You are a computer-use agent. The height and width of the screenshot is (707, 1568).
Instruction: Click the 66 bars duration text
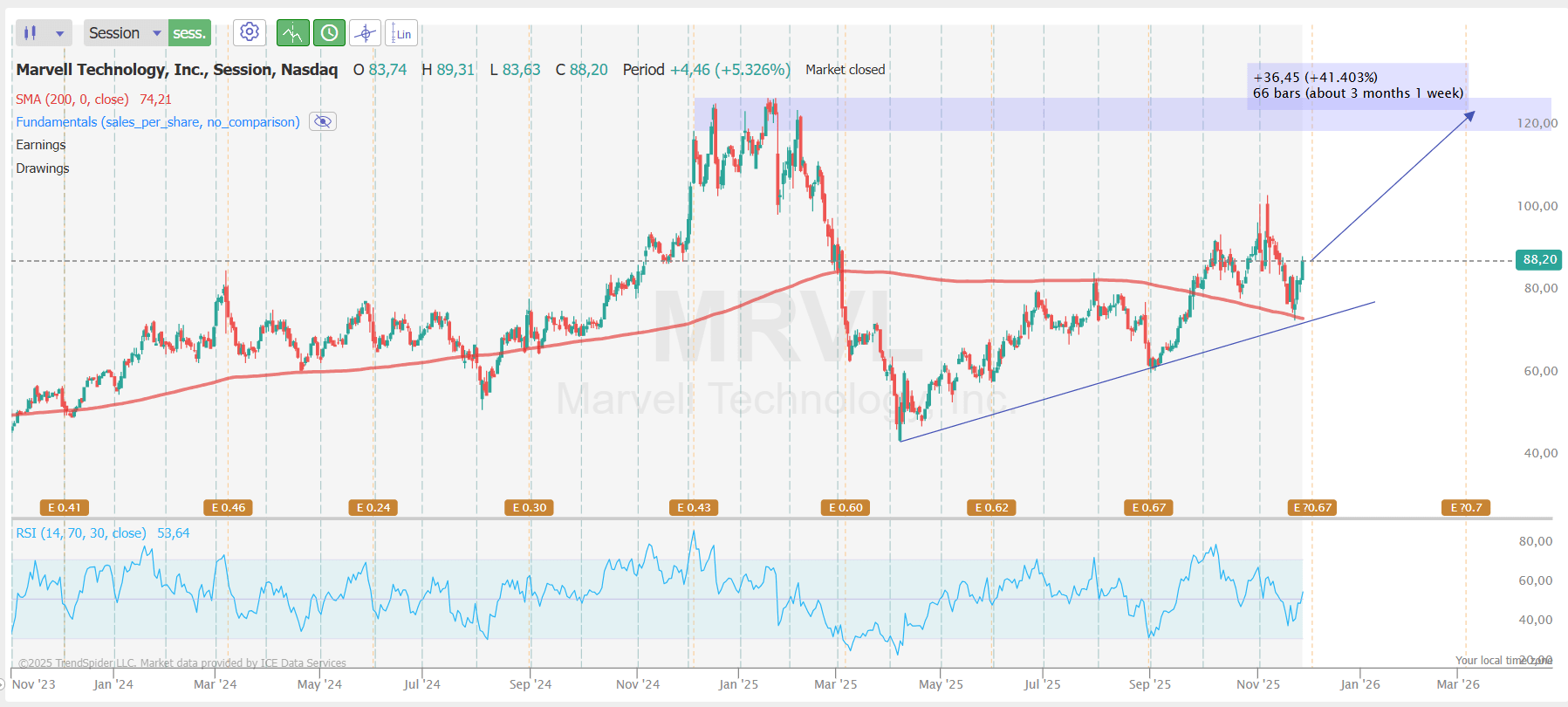(1358, 93)
